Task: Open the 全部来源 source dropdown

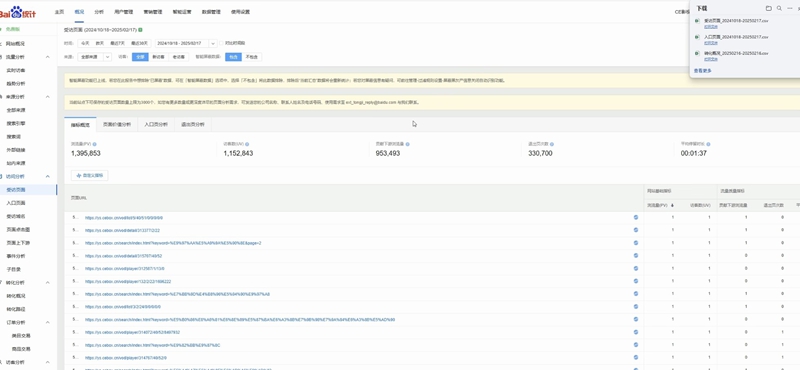Action: [94, 57]
